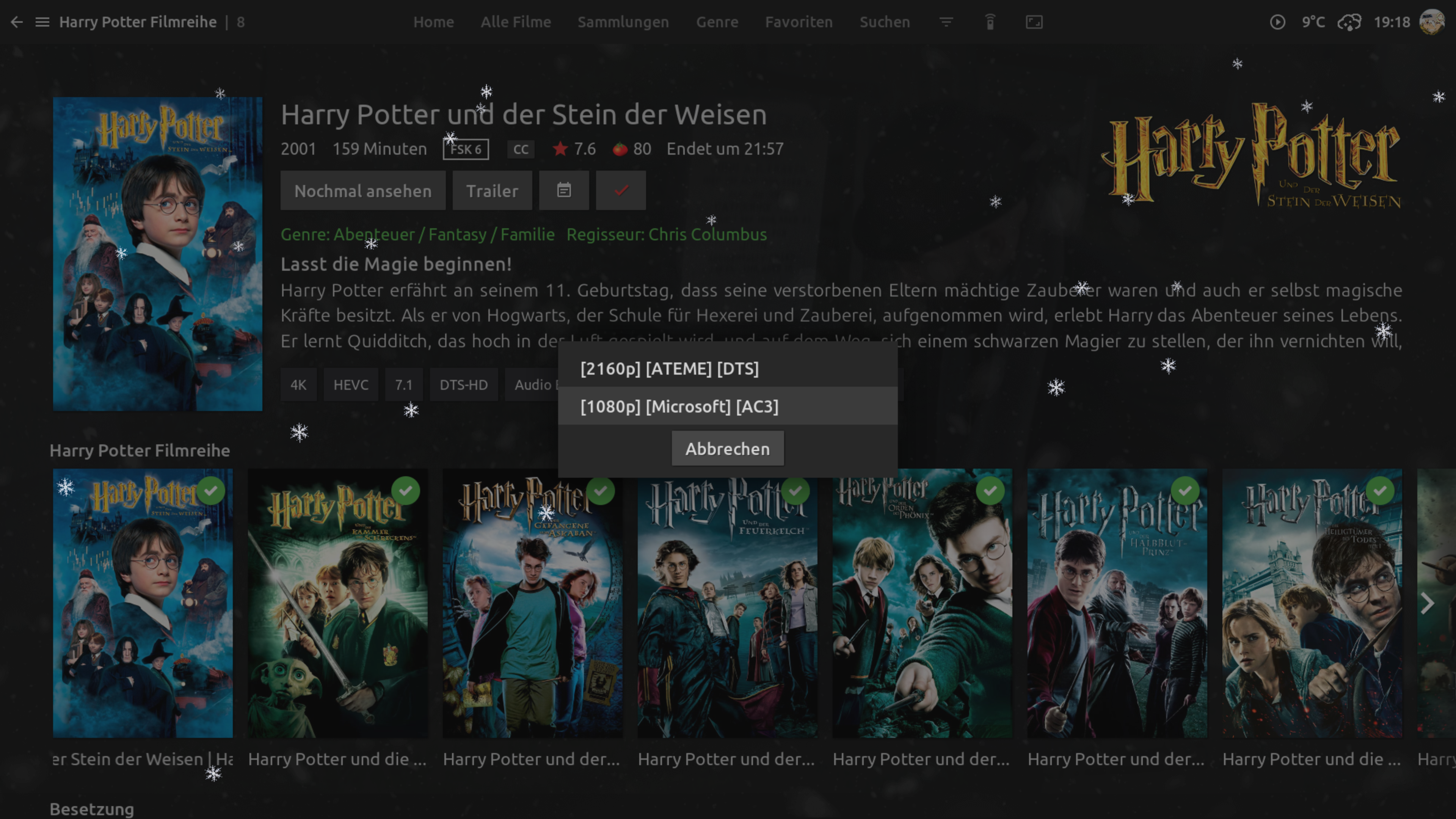
Task: Open Suchen tab
Action: (885, 22)
